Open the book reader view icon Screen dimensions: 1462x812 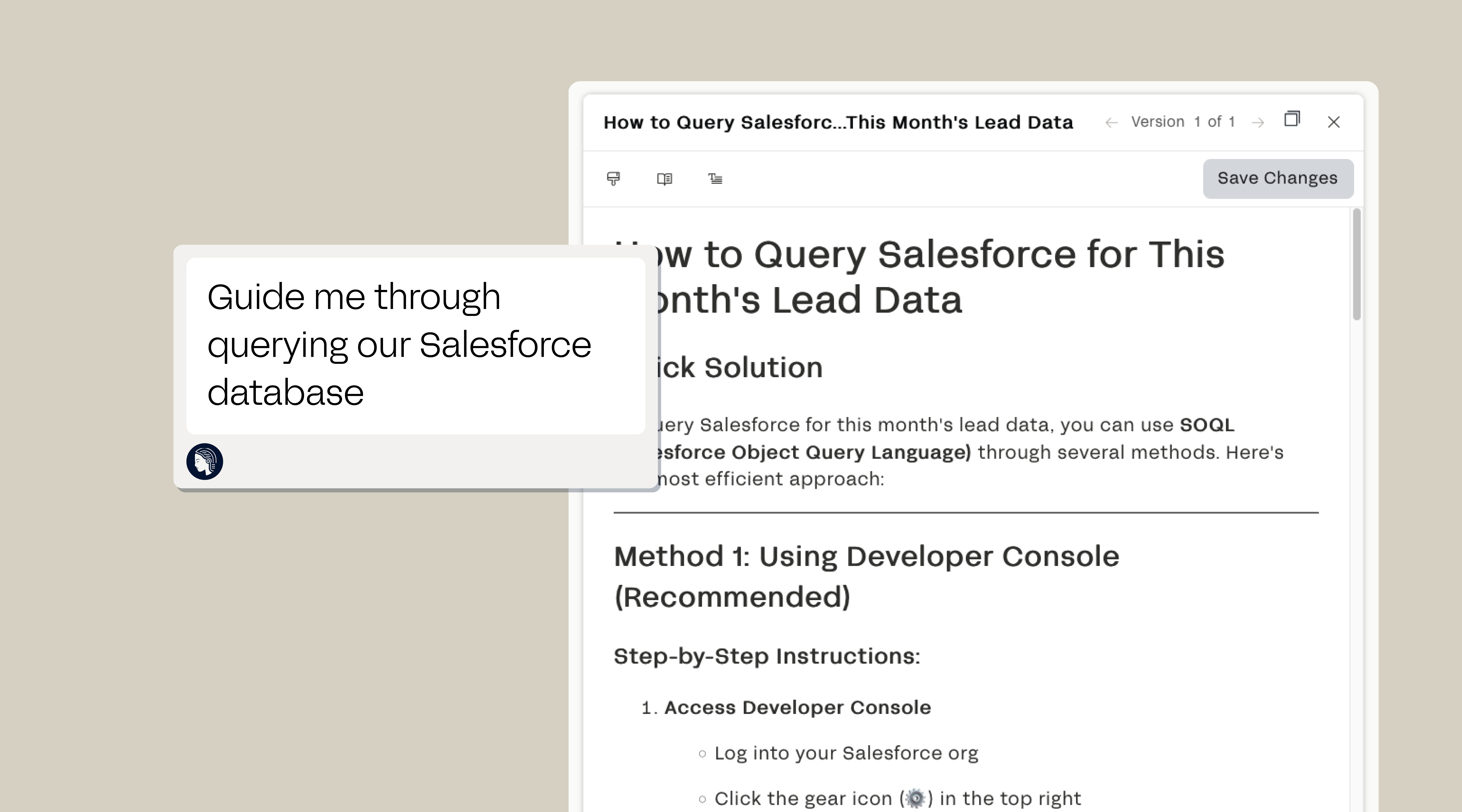click(x=665, y=179)
